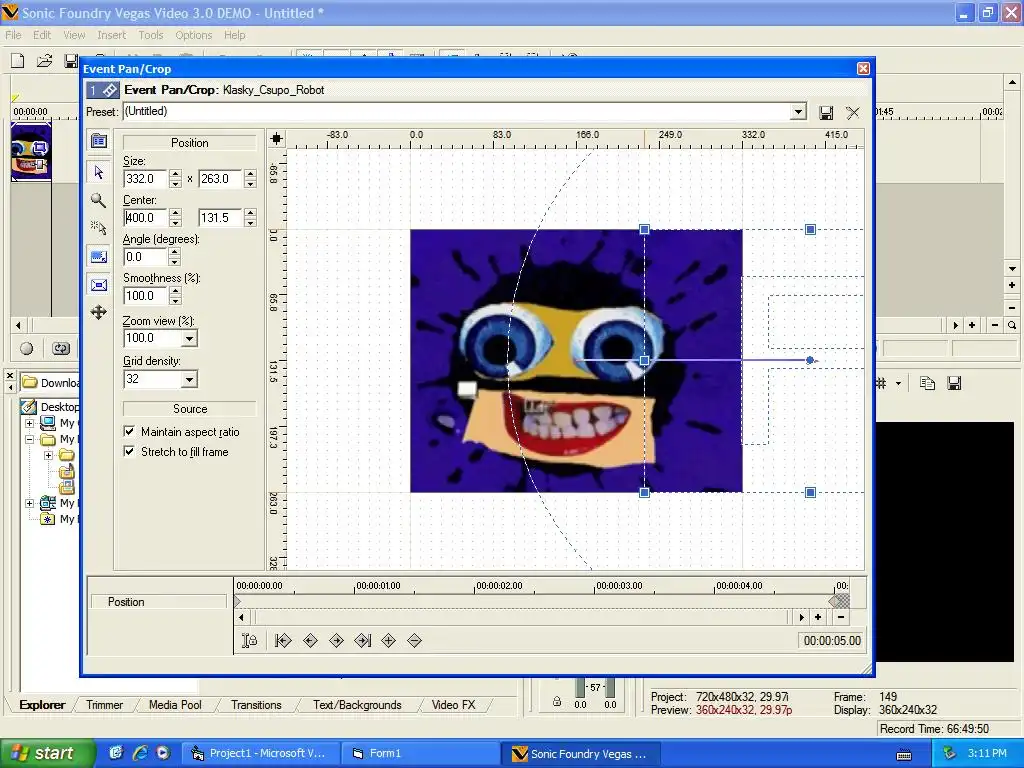The height and width of the screenshot is (768, 1024).
Task: Click the Size width stepper arrows
Action: coord(175,179)
